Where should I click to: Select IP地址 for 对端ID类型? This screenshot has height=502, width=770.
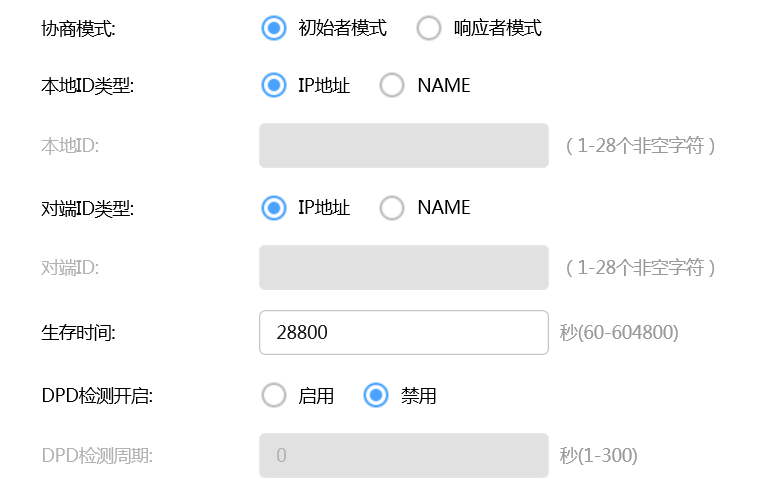coord(274,208)
